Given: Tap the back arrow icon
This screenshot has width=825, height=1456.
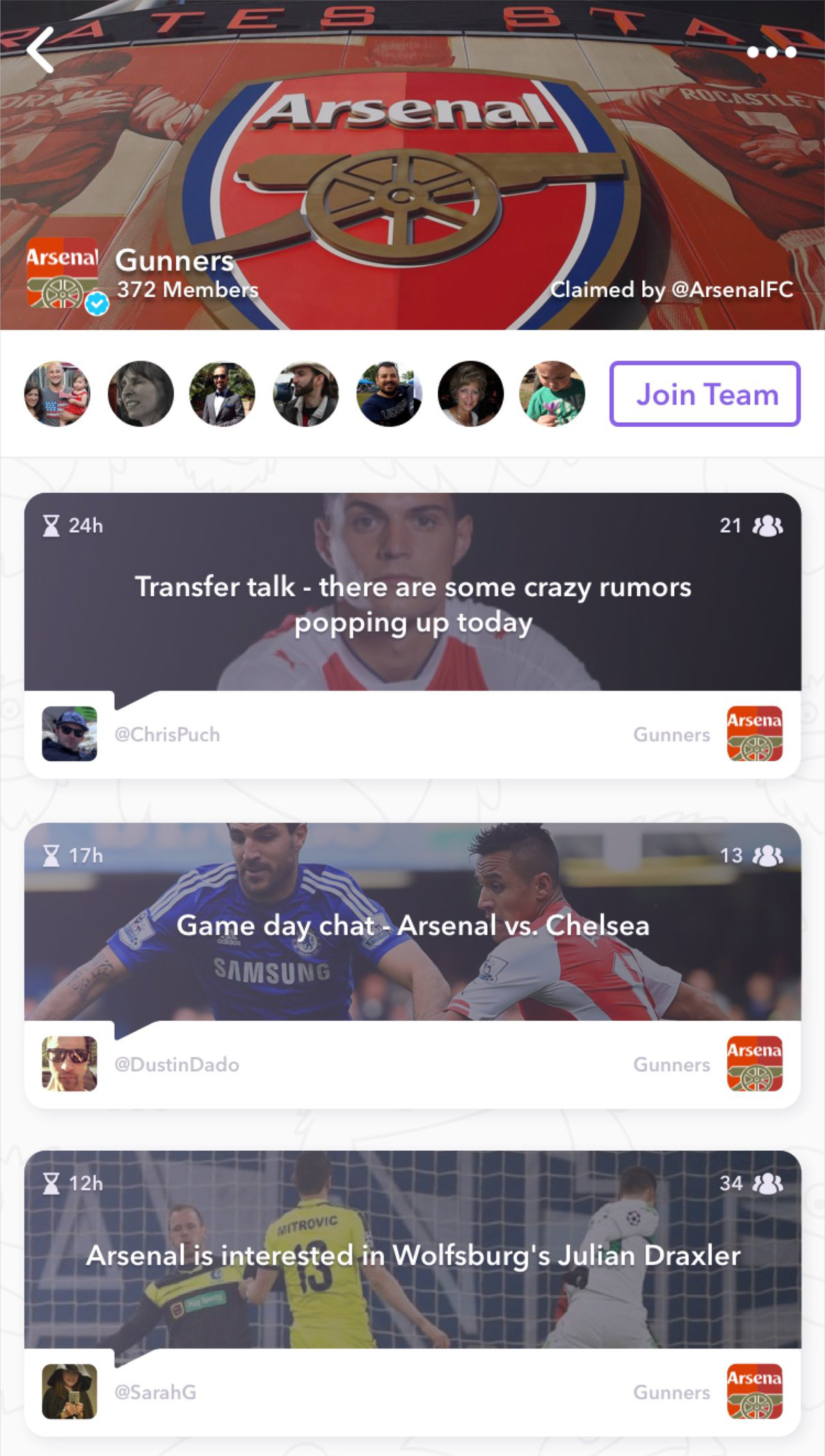Looking at the screenshot, I should pos(40,50).
